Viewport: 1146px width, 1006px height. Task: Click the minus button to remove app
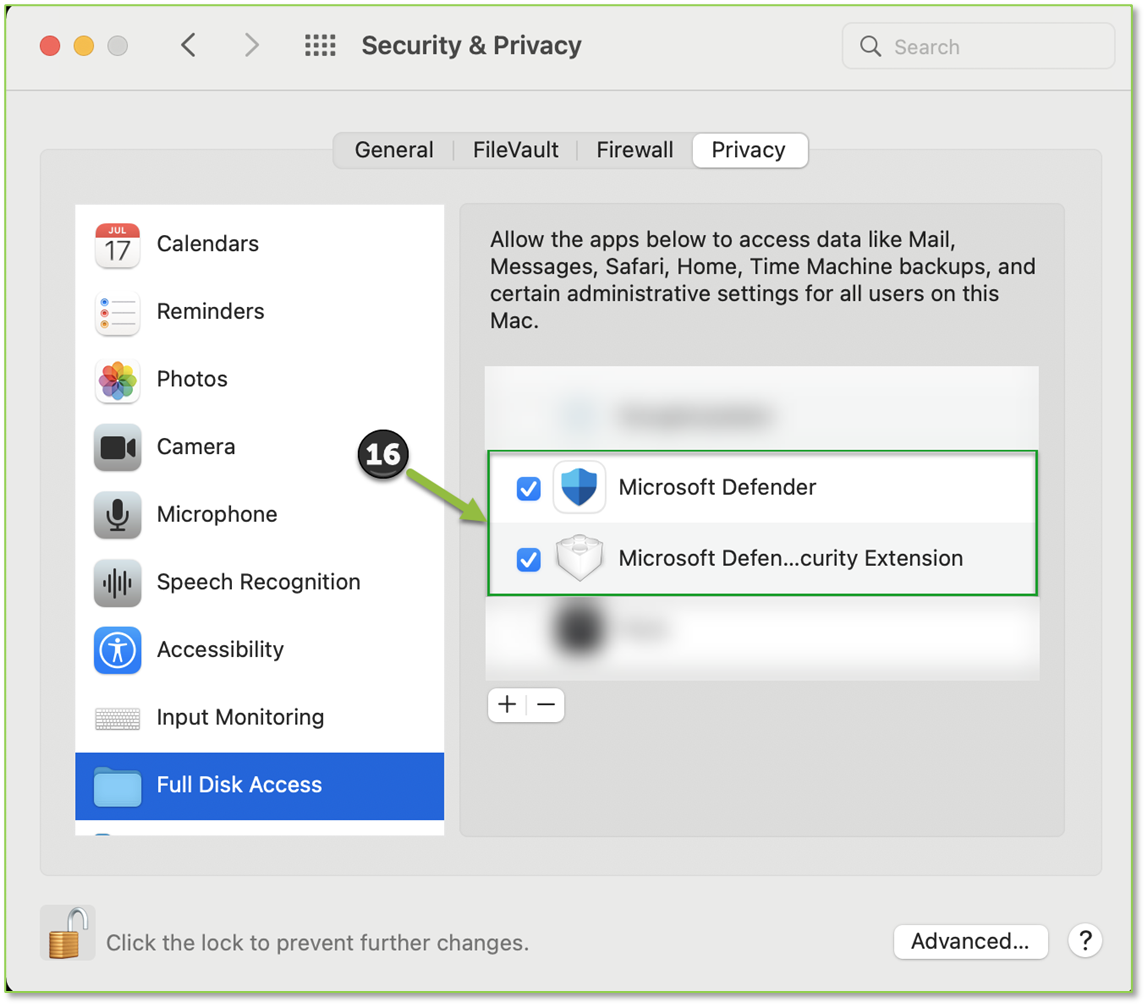(546, 705)
